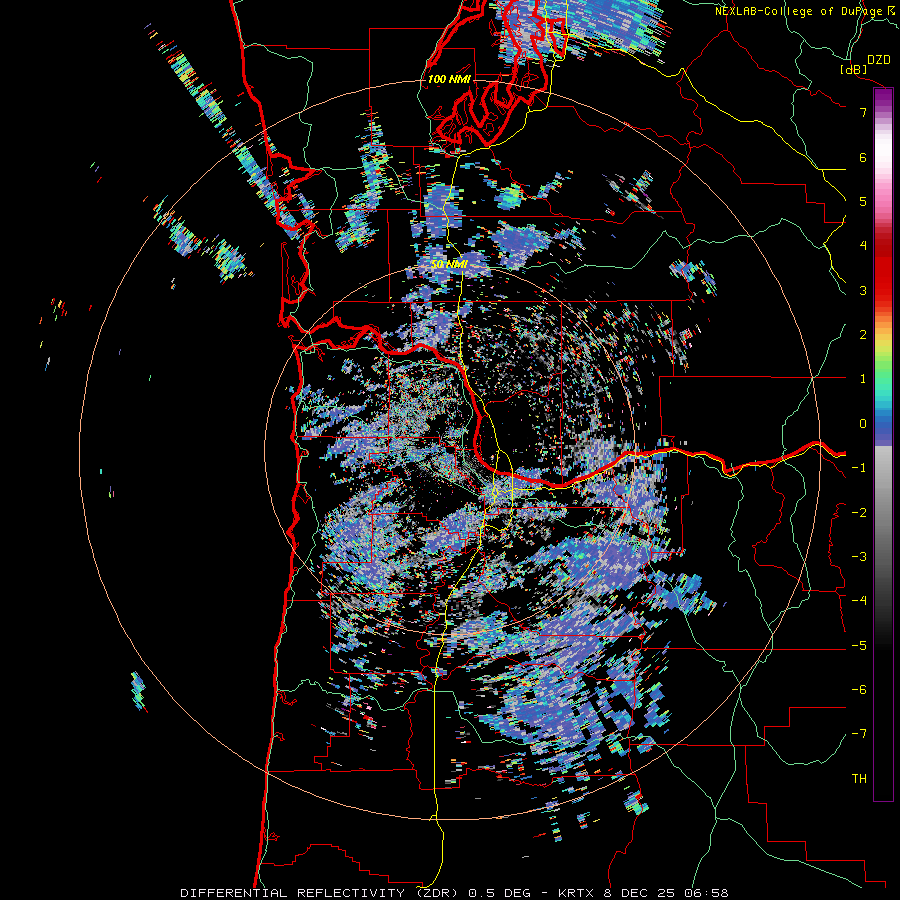900x900 pixels.
Task: Click the DZD color scale title
Action: coord(879,60)
